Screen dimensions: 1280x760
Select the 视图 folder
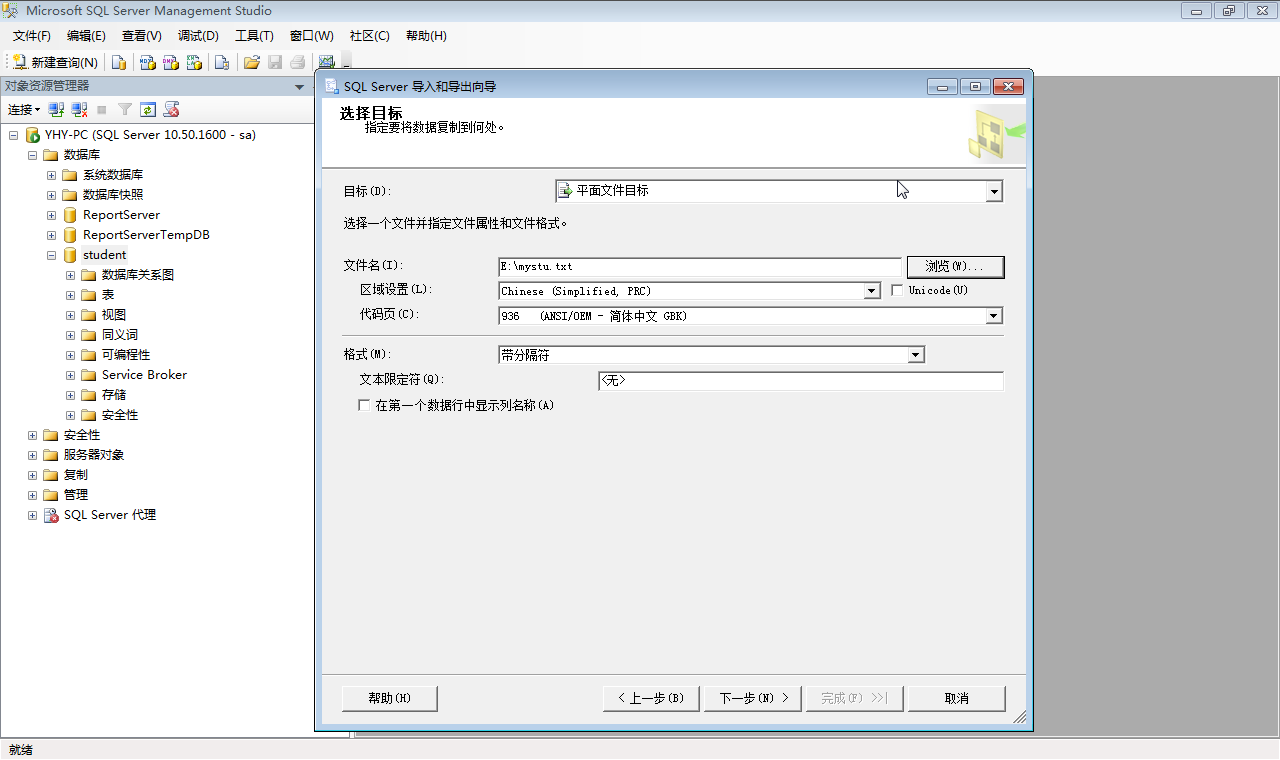(113, 315)
